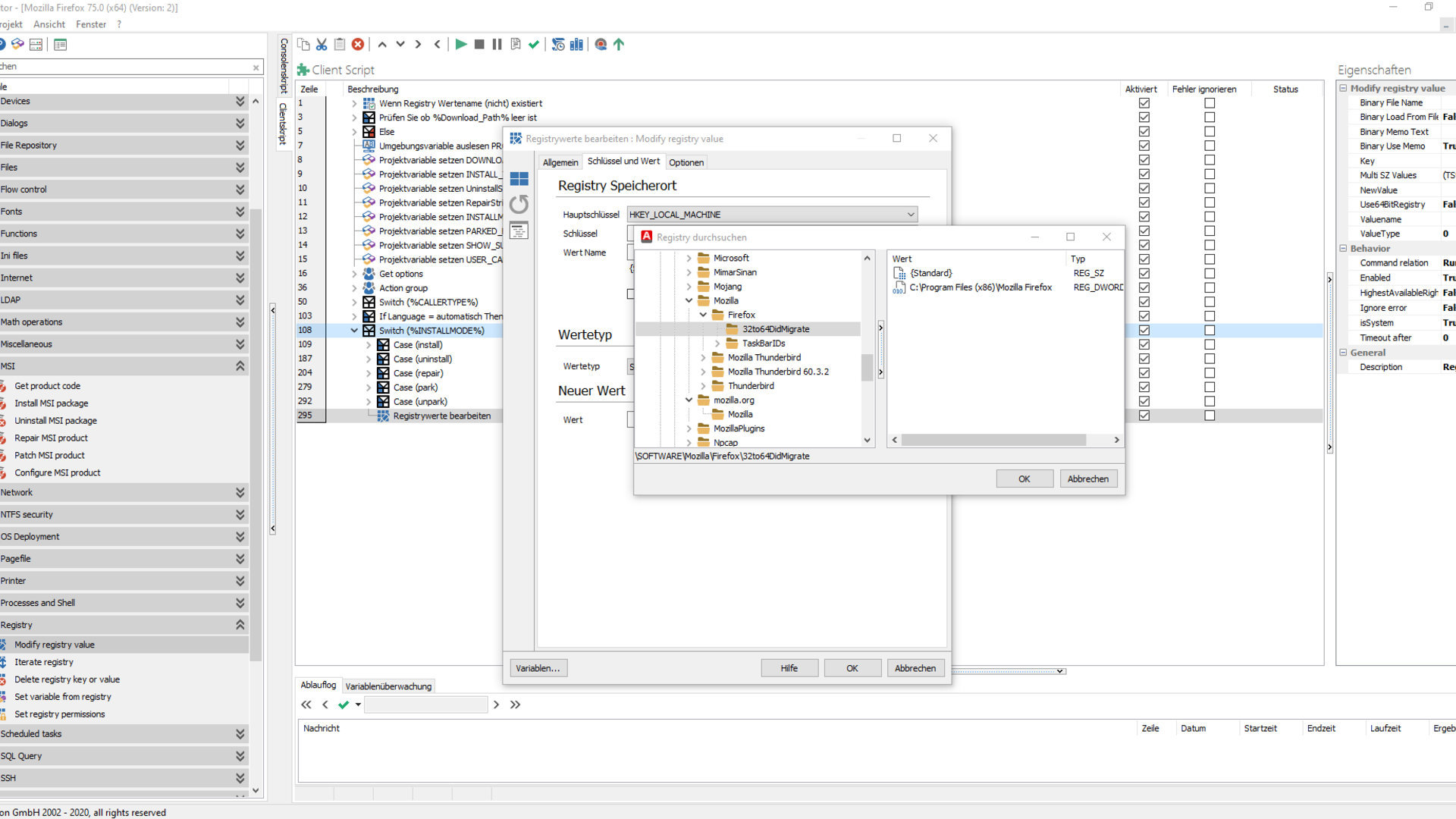1456x819 pixels.
Task: Open the Ansicht menu
Action: (x=49, y=24)
